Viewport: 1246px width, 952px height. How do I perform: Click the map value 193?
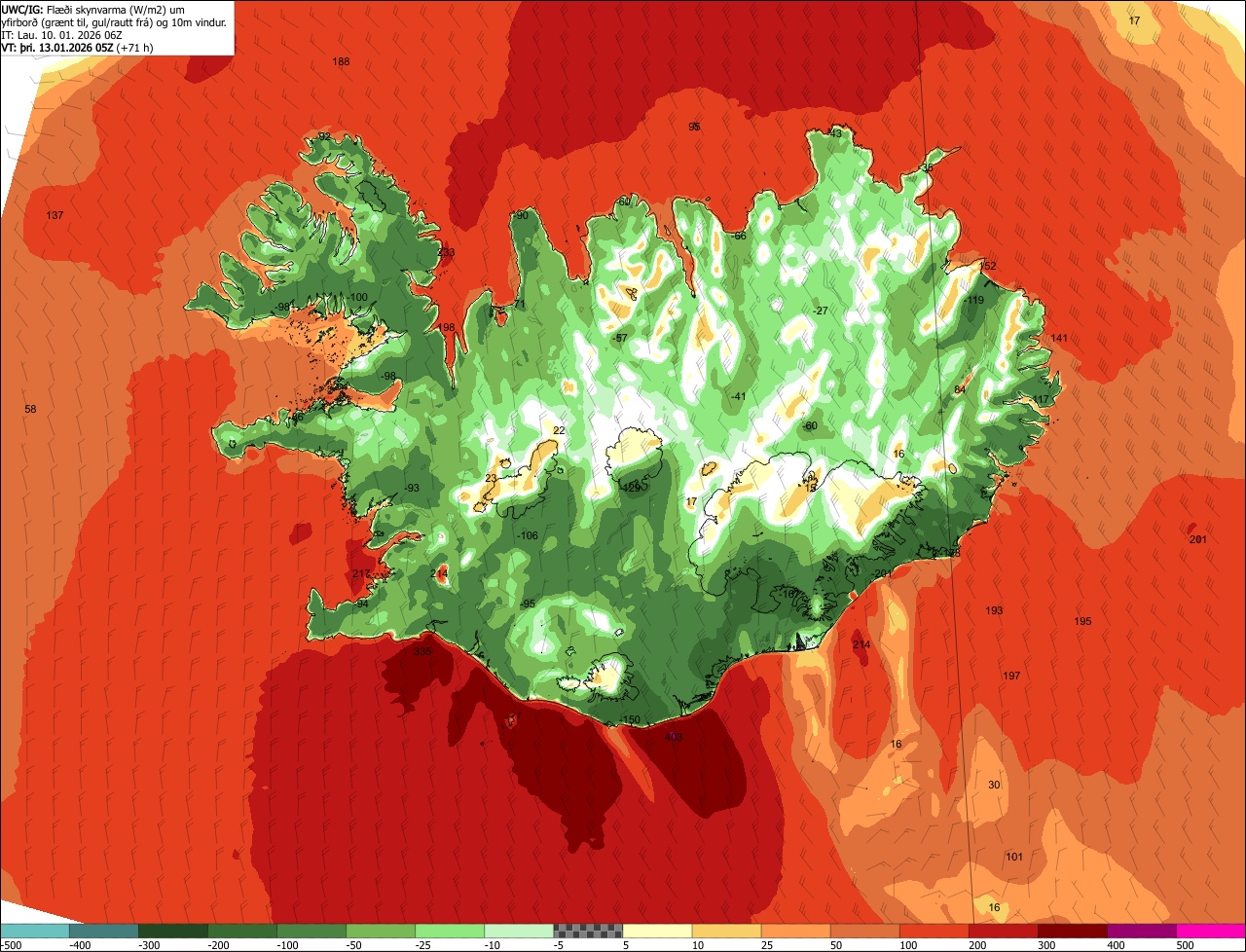[994, 610]
